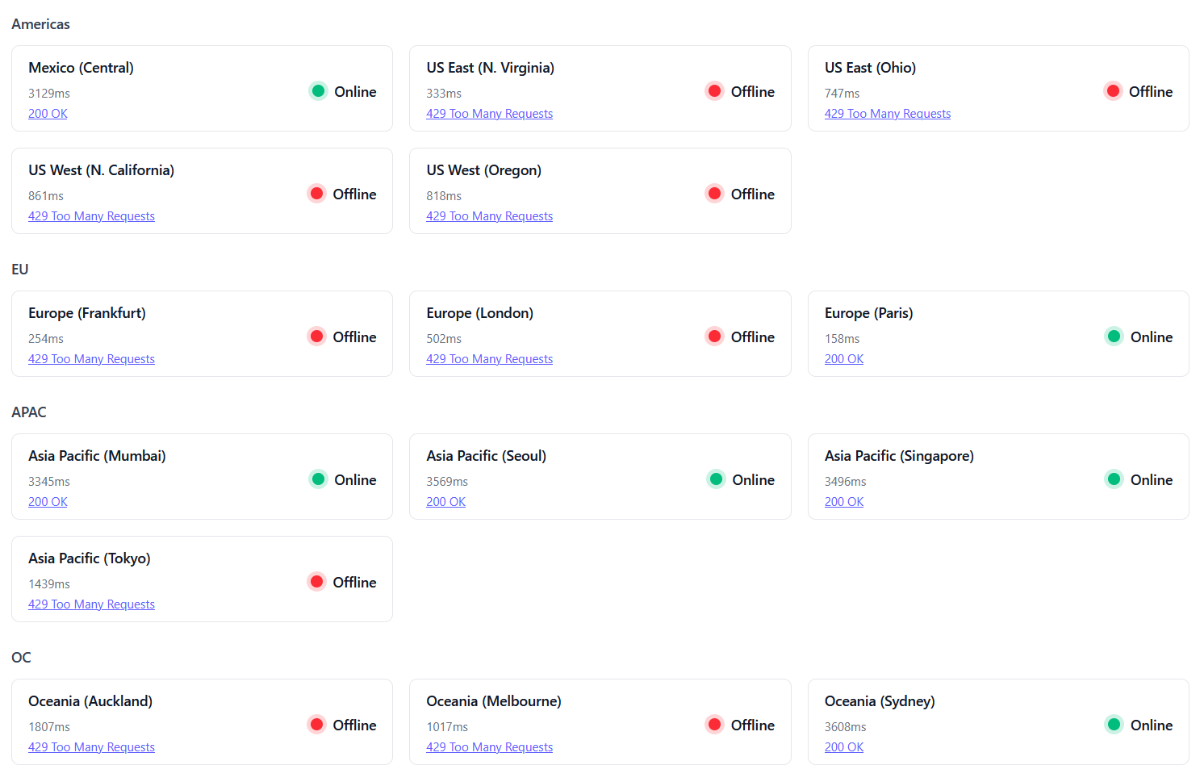
Task: Click red status indicator on Europe (Frankfurt)
Action: click(x=317, y=336)
